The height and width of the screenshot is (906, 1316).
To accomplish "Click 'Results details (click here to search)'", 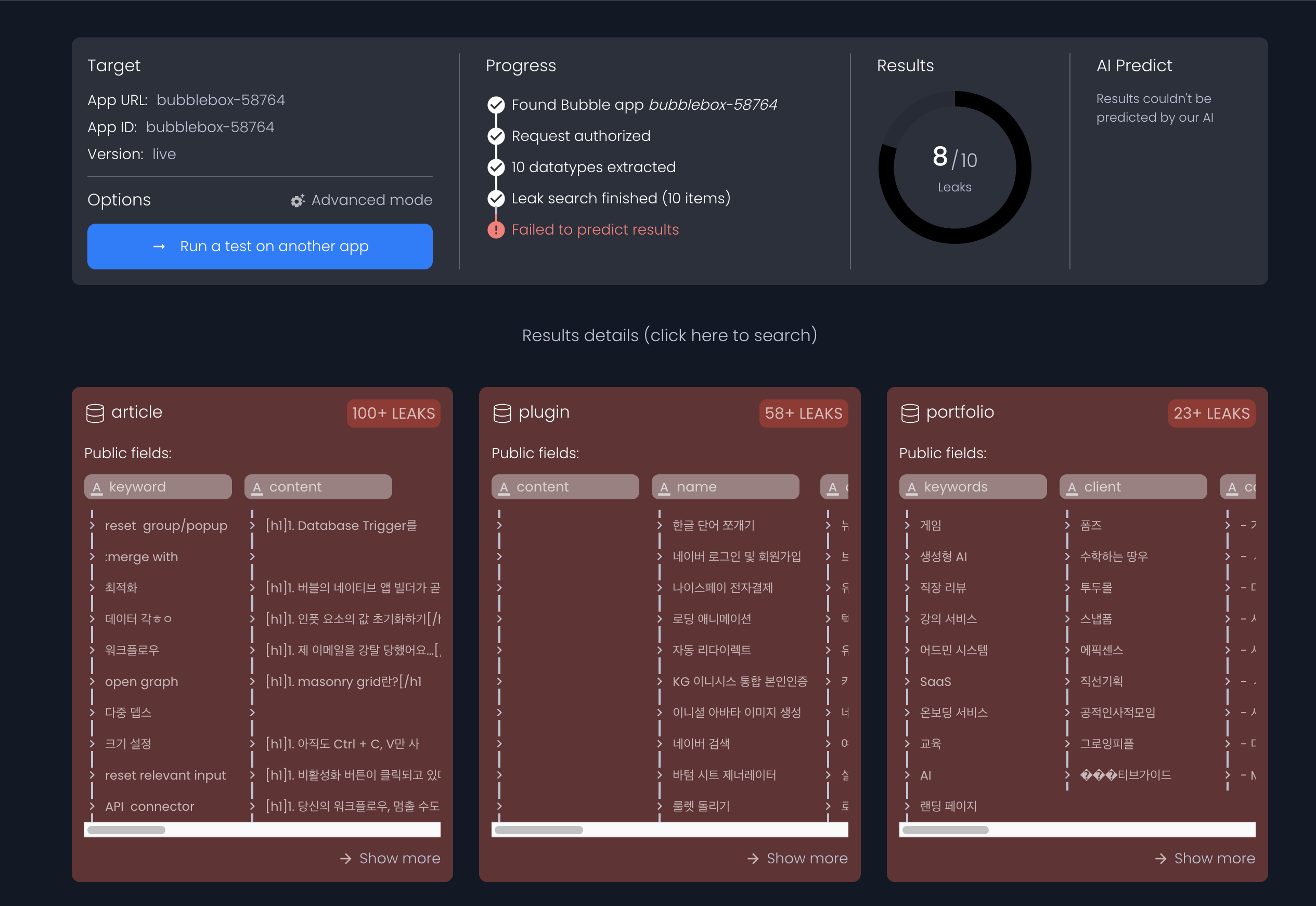I will pos(669,335).
